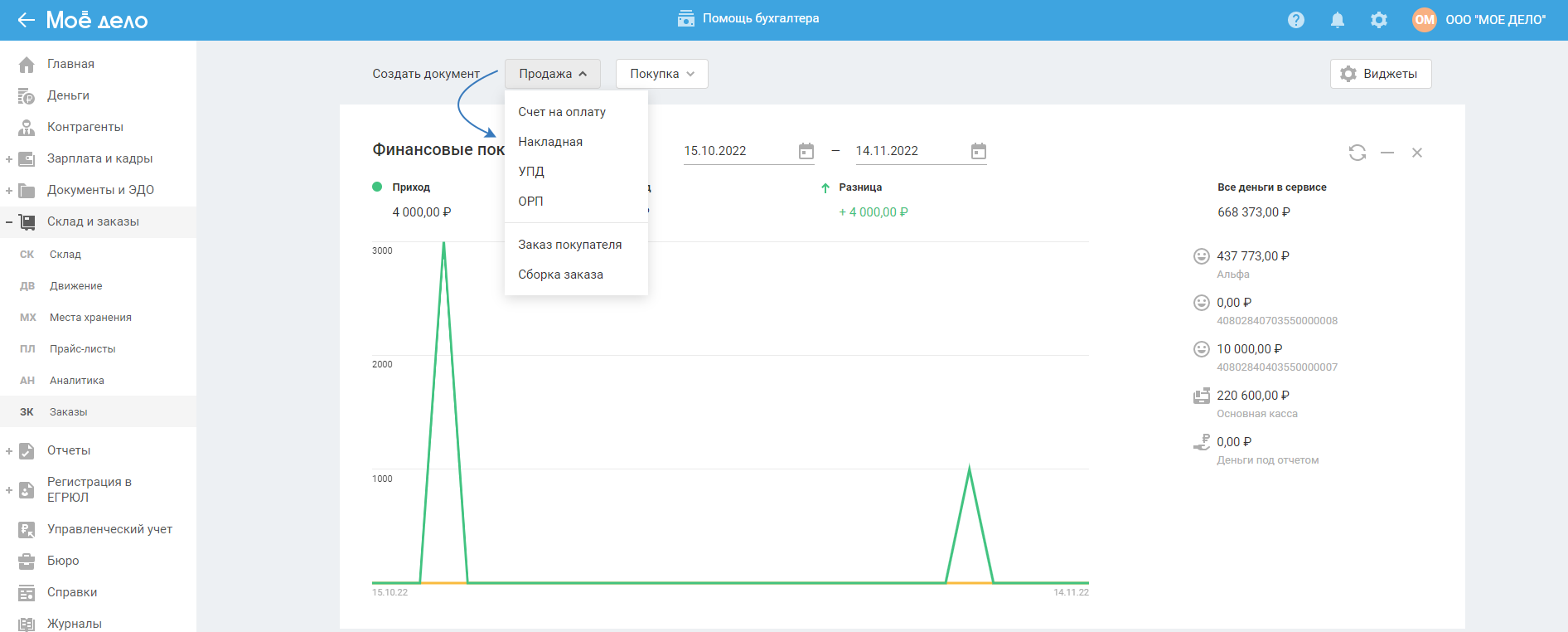1568x632 pixels.
Task: Select Счет на оплату from menu
Action: pos(562,112)
